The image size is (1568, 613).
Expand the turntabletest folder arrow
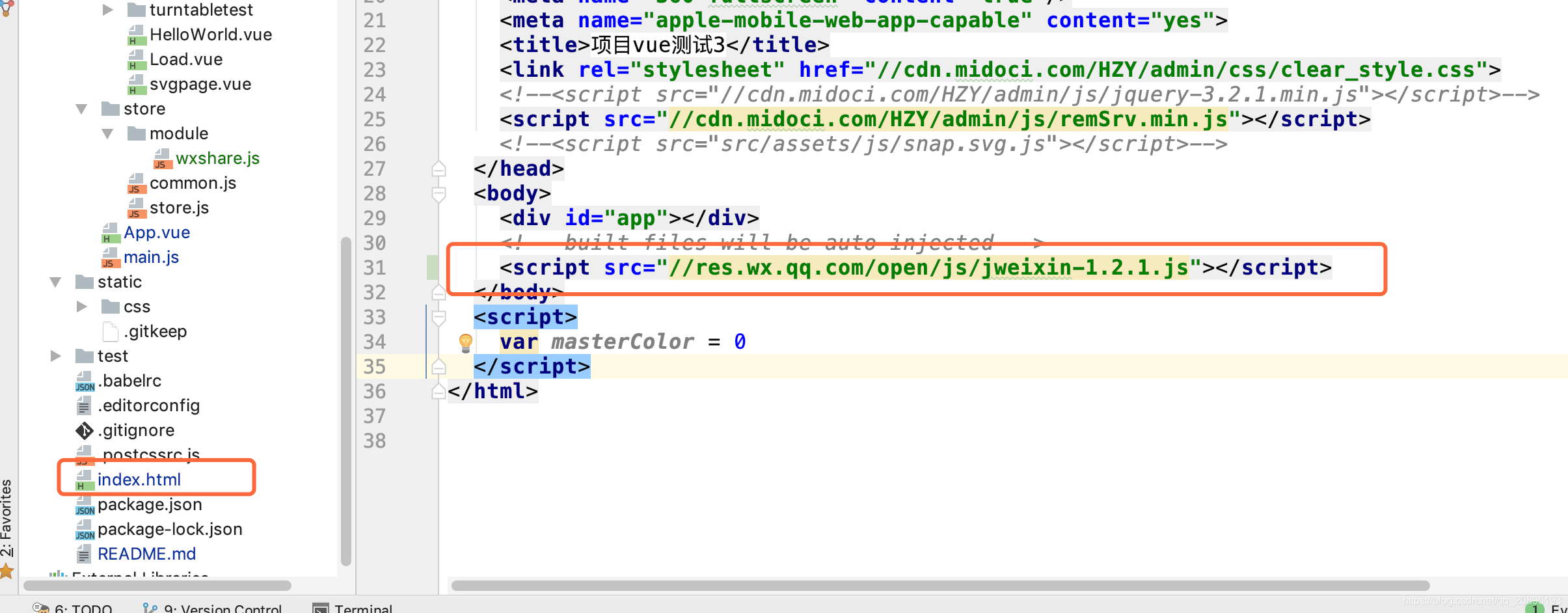[x=108, y=10]
